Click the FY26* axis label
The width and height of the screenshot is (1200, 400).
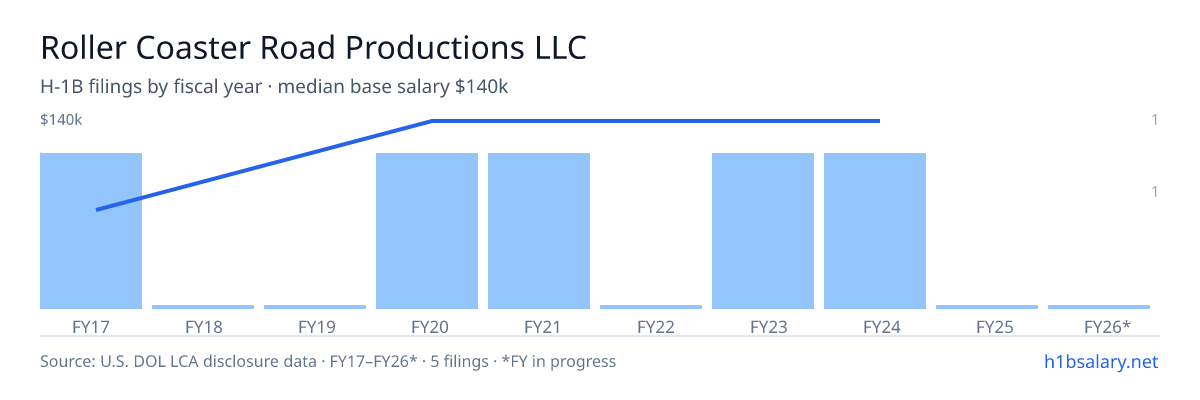tap(1108, 326)
